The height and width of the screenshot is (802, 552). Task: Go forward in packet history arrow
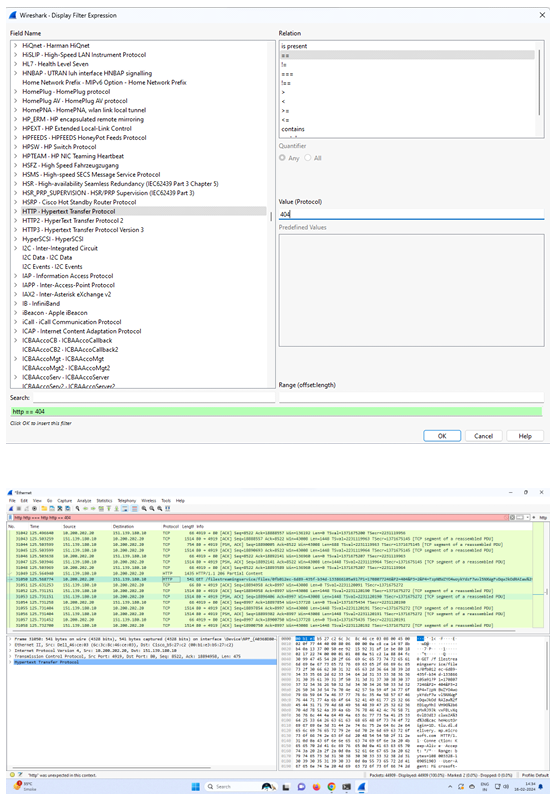pos(93,509)
